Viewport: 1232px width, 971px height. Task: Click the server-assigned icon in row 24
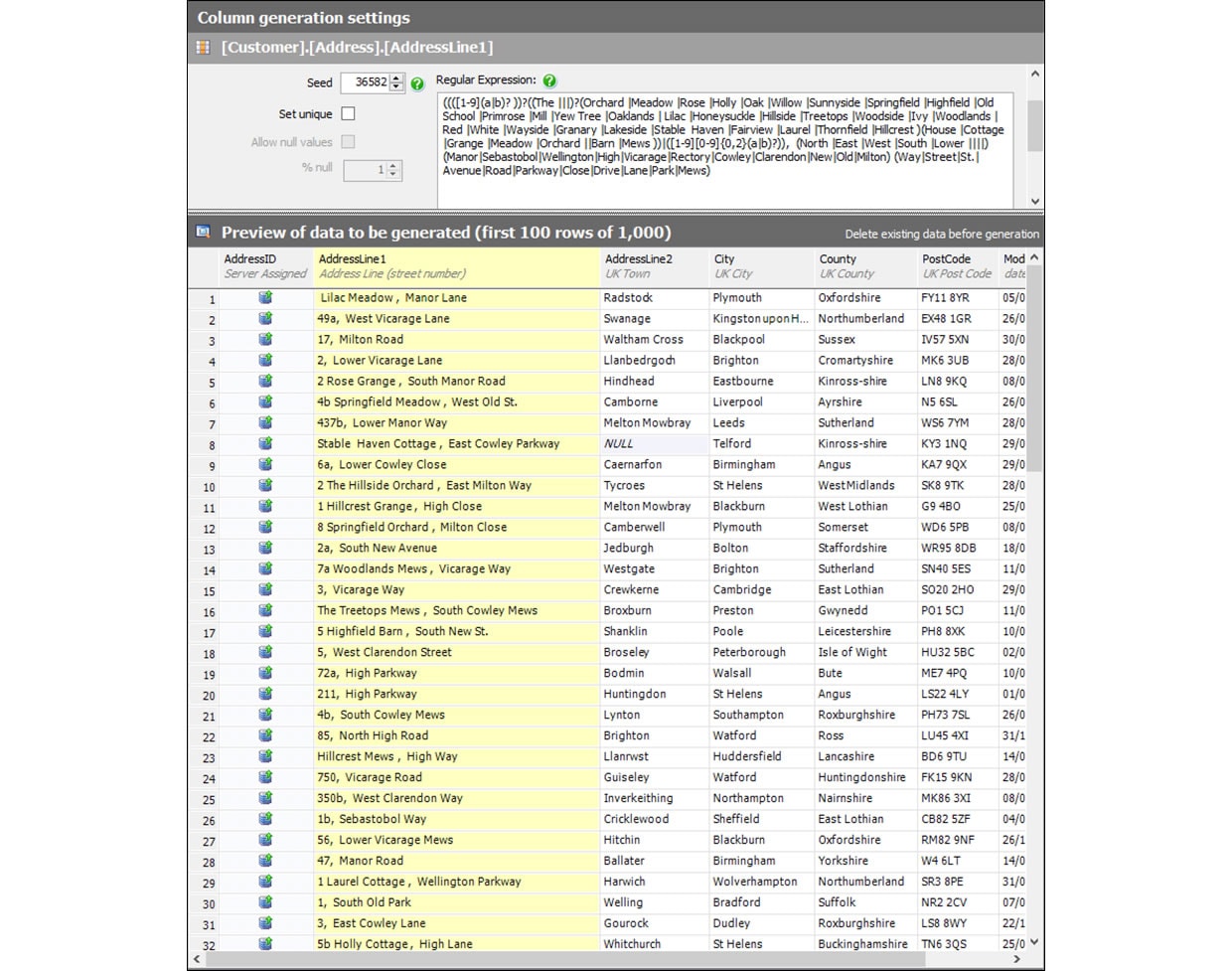tap(265, 777)
